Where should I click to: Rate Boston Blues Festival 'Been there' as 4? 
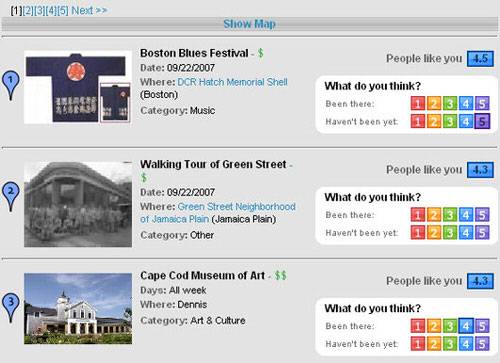click(466, 103)
